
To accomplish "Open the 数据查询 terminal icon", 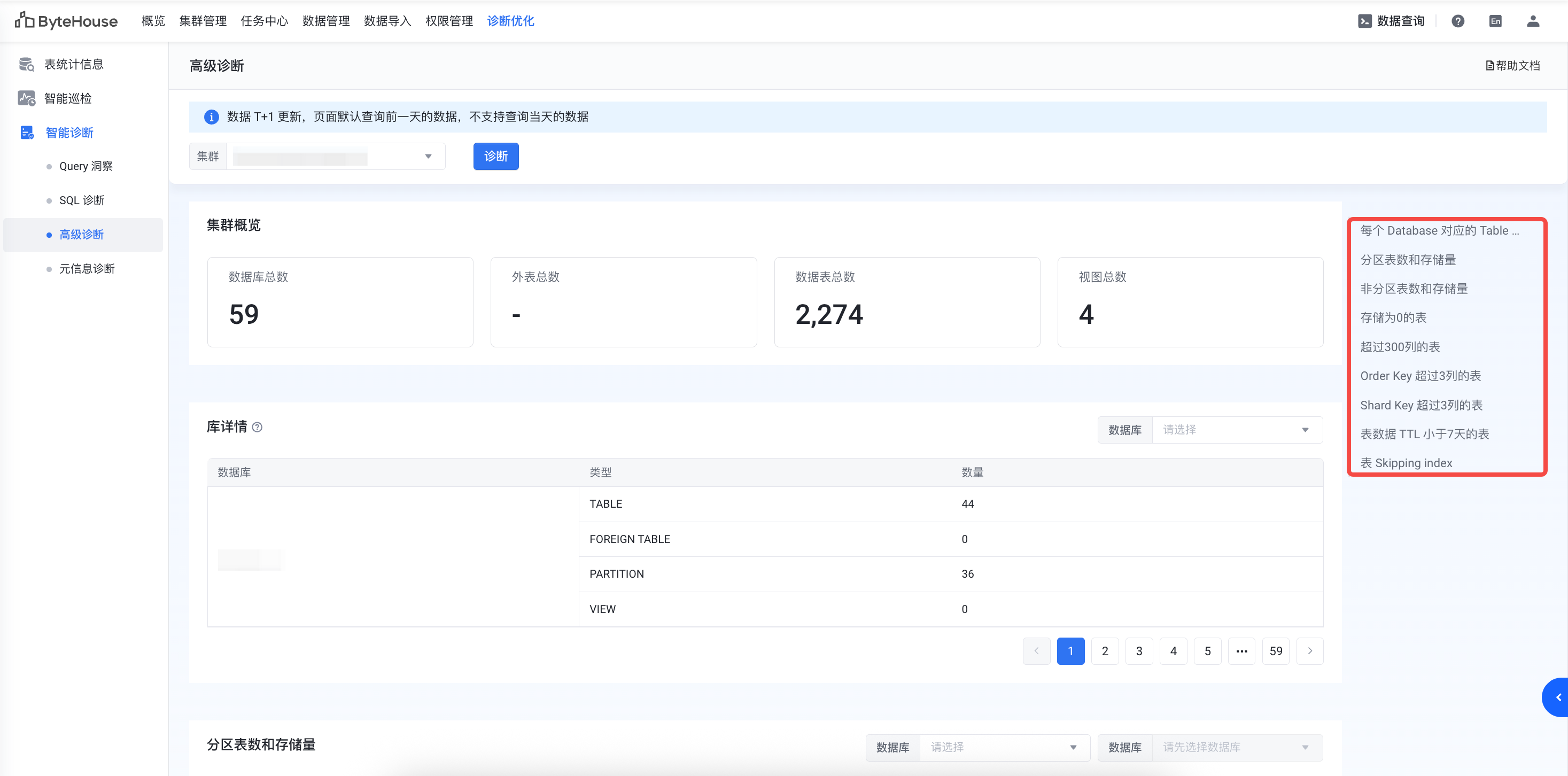I will pos(1365,21).
